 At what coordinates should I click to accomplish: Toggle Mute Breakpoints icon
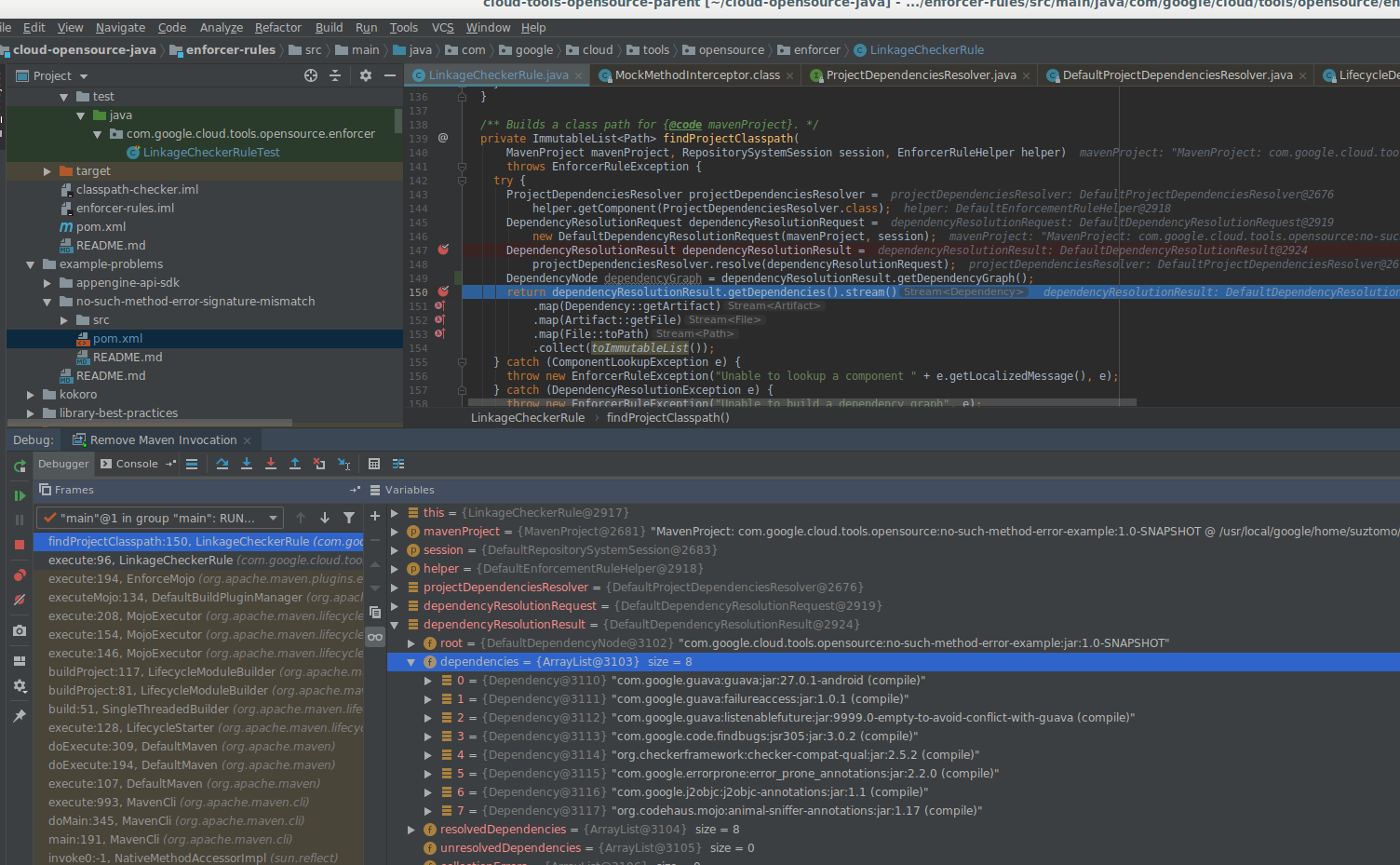(x=20, y=601)
